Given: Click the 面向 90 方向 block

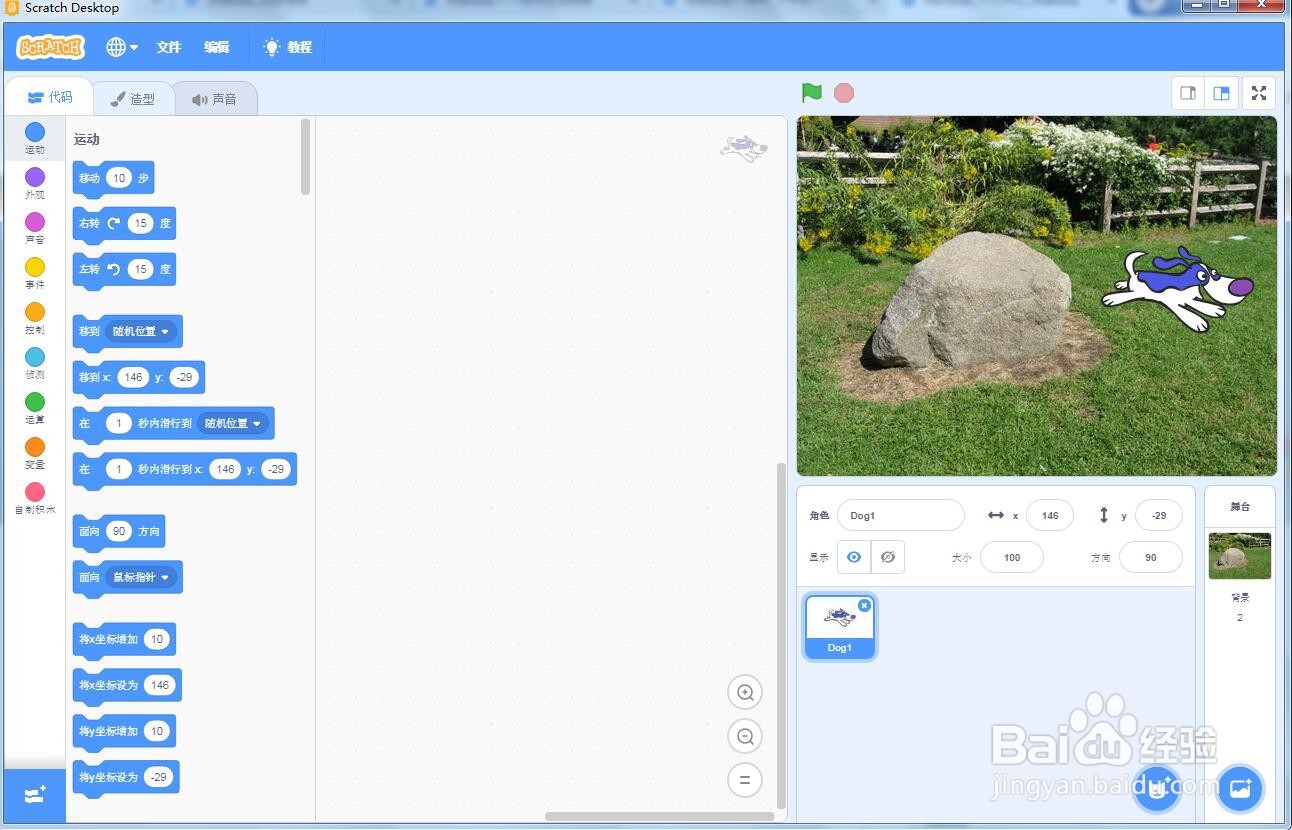Looking at the screenshot, I should point(119,531).
